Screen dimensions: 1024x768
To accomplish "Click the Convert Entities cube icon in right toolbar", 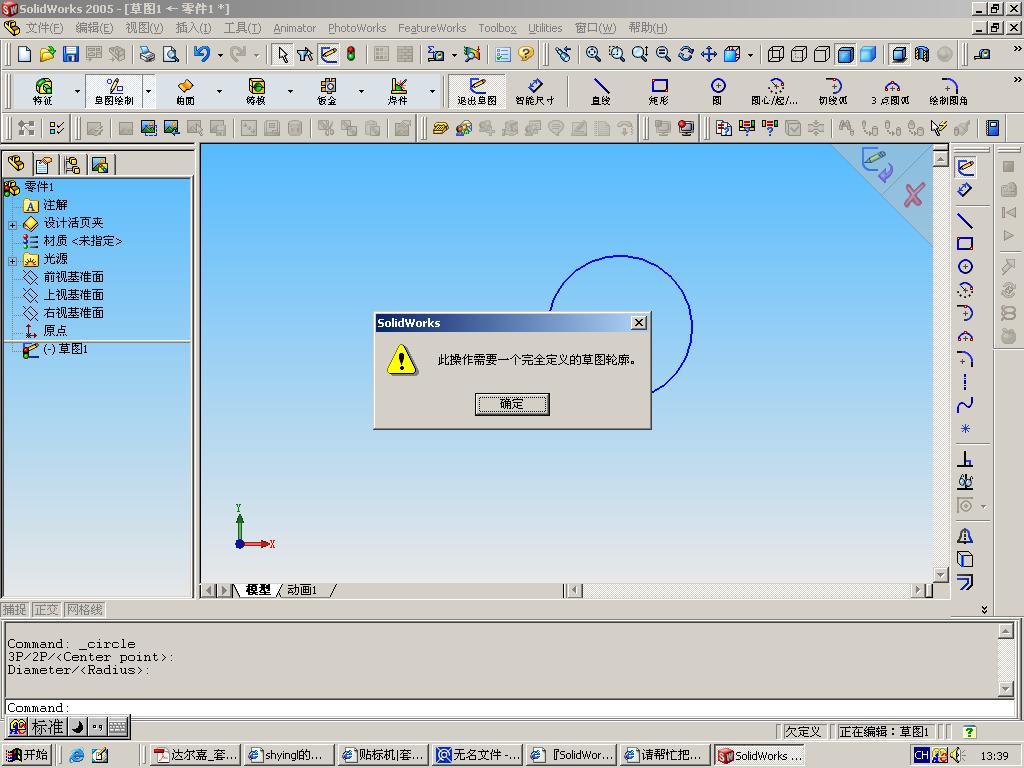I will pyautogui.click(x=965, y=559).
